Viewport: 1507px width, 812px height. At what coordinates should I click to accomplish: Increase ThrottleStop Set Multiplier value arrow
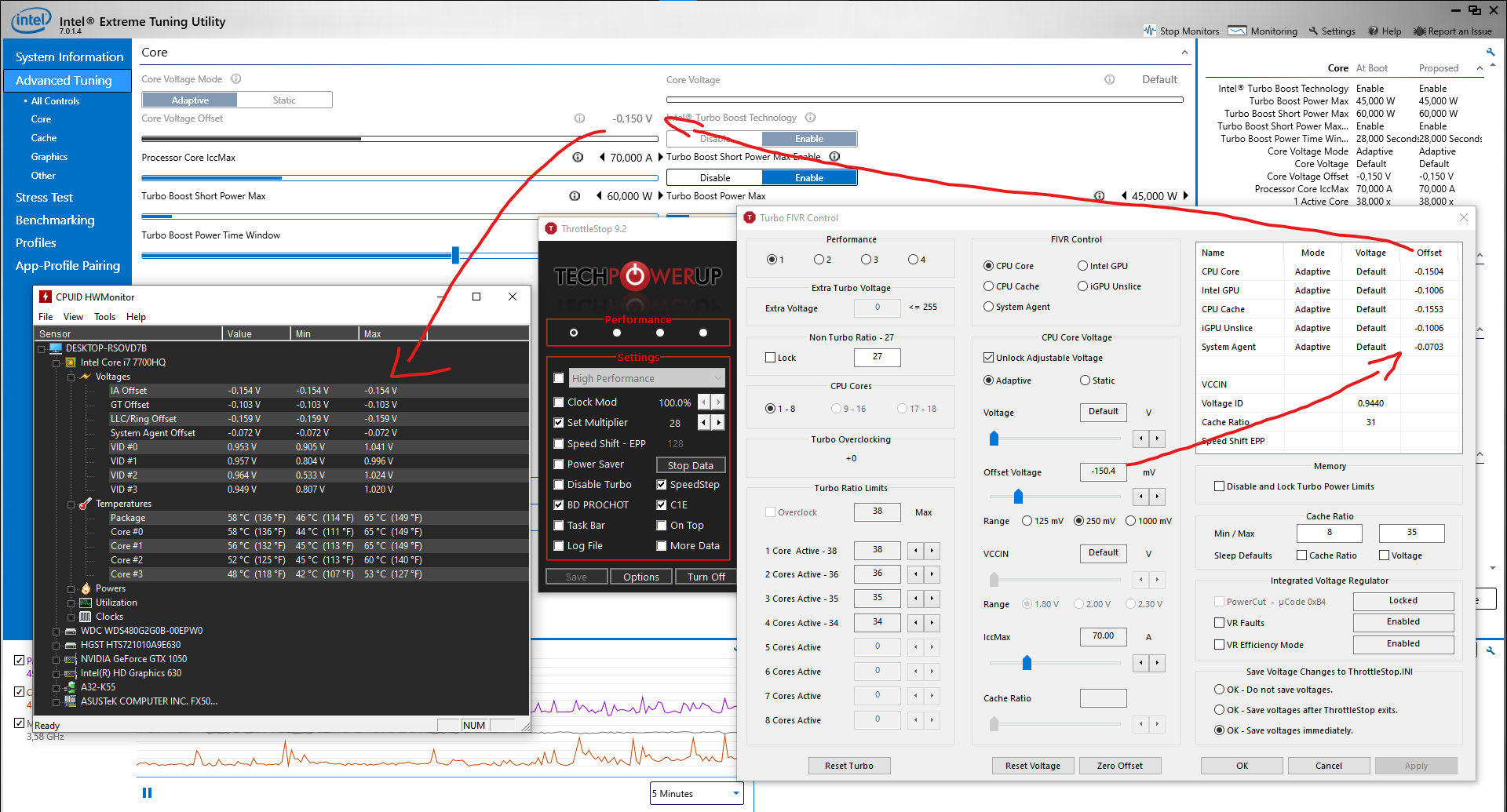click(718, 423)
